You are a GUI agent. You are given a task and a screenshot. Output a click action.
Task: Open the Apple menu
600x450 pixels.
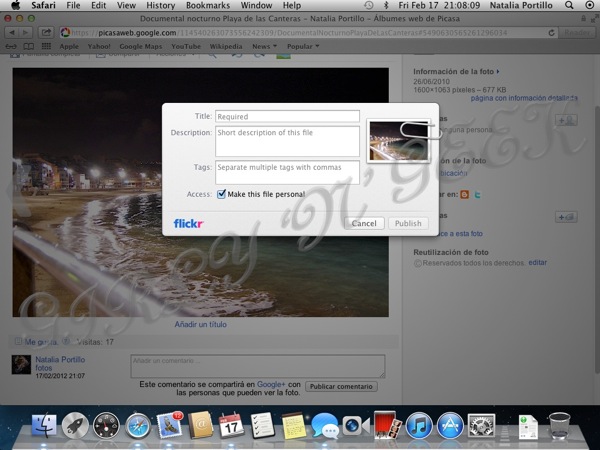16,5
